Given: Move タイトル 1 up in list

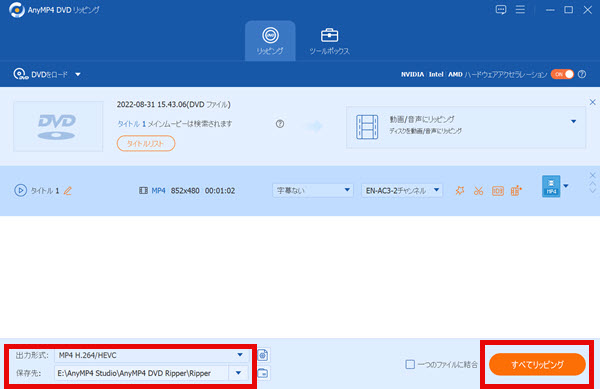Looking at the screenshot, I should click(592, 184).
